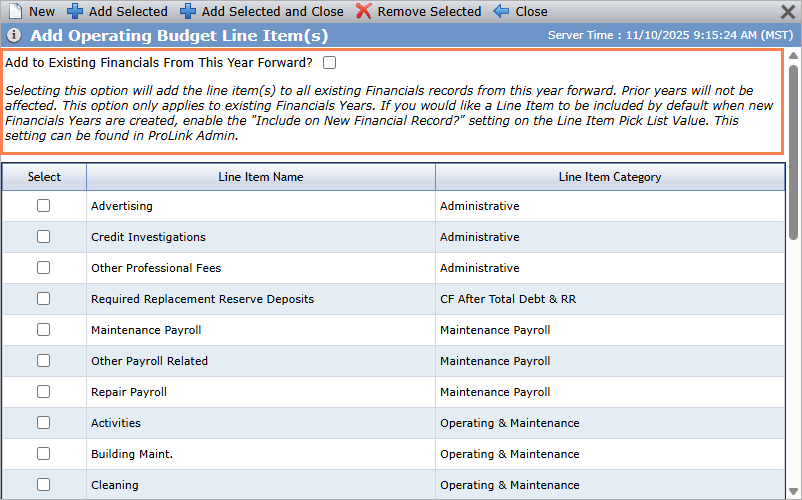Image resolution: width=802 pixels, height=500 pixels.
Task: Click Operating & Maintenance in Activities row
Action: pos(510,423)
